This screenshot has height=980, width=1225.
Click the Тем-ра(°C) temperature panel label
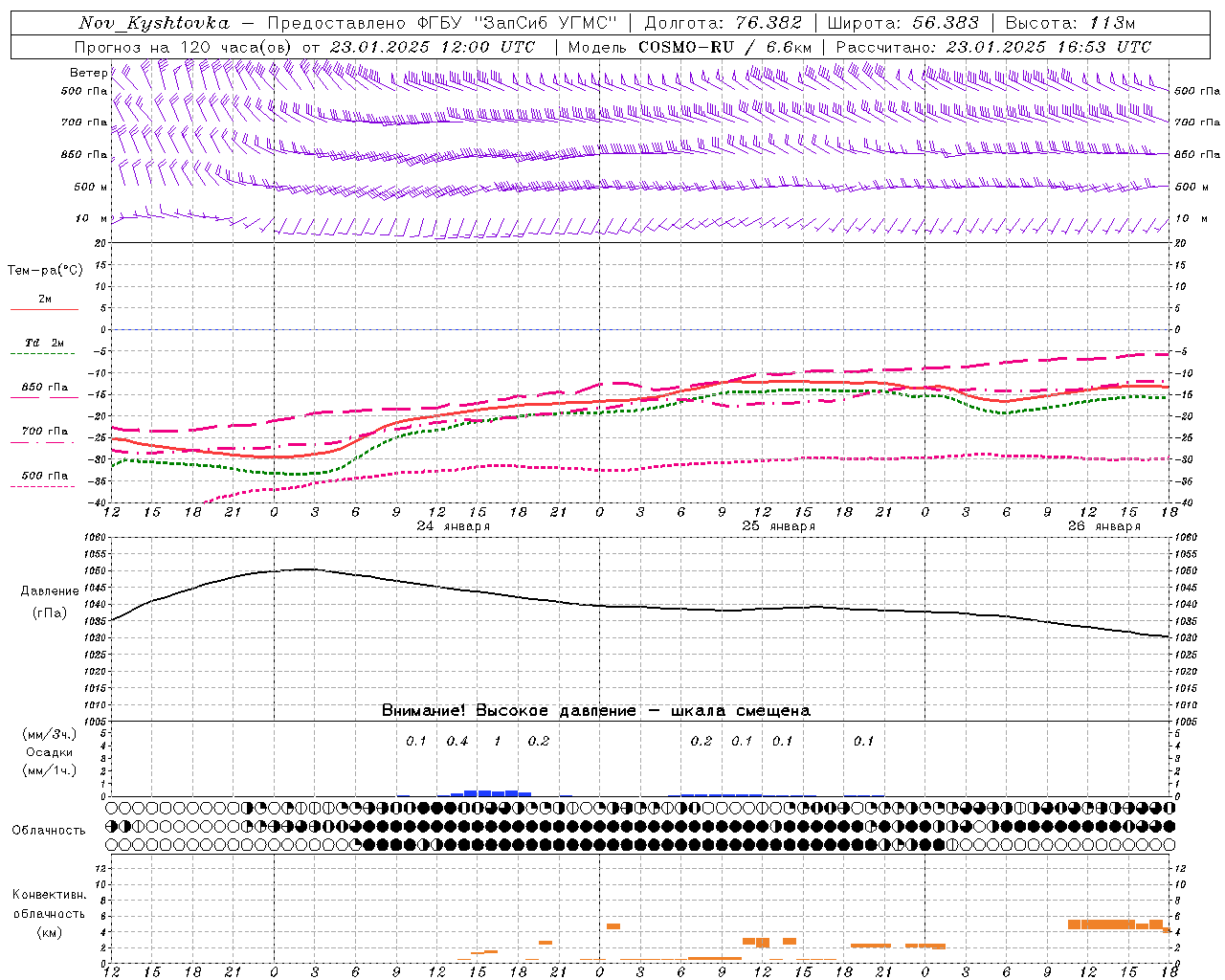[45, 271]
